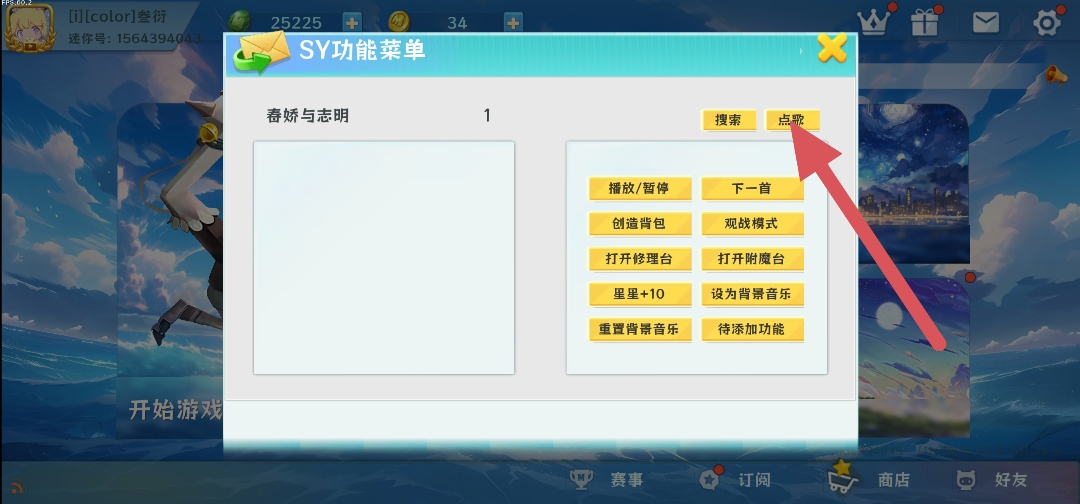The width and height of the screenshot is (1080, 504).
Task: Click the green gem currency icon
Action: click(240, 21)
